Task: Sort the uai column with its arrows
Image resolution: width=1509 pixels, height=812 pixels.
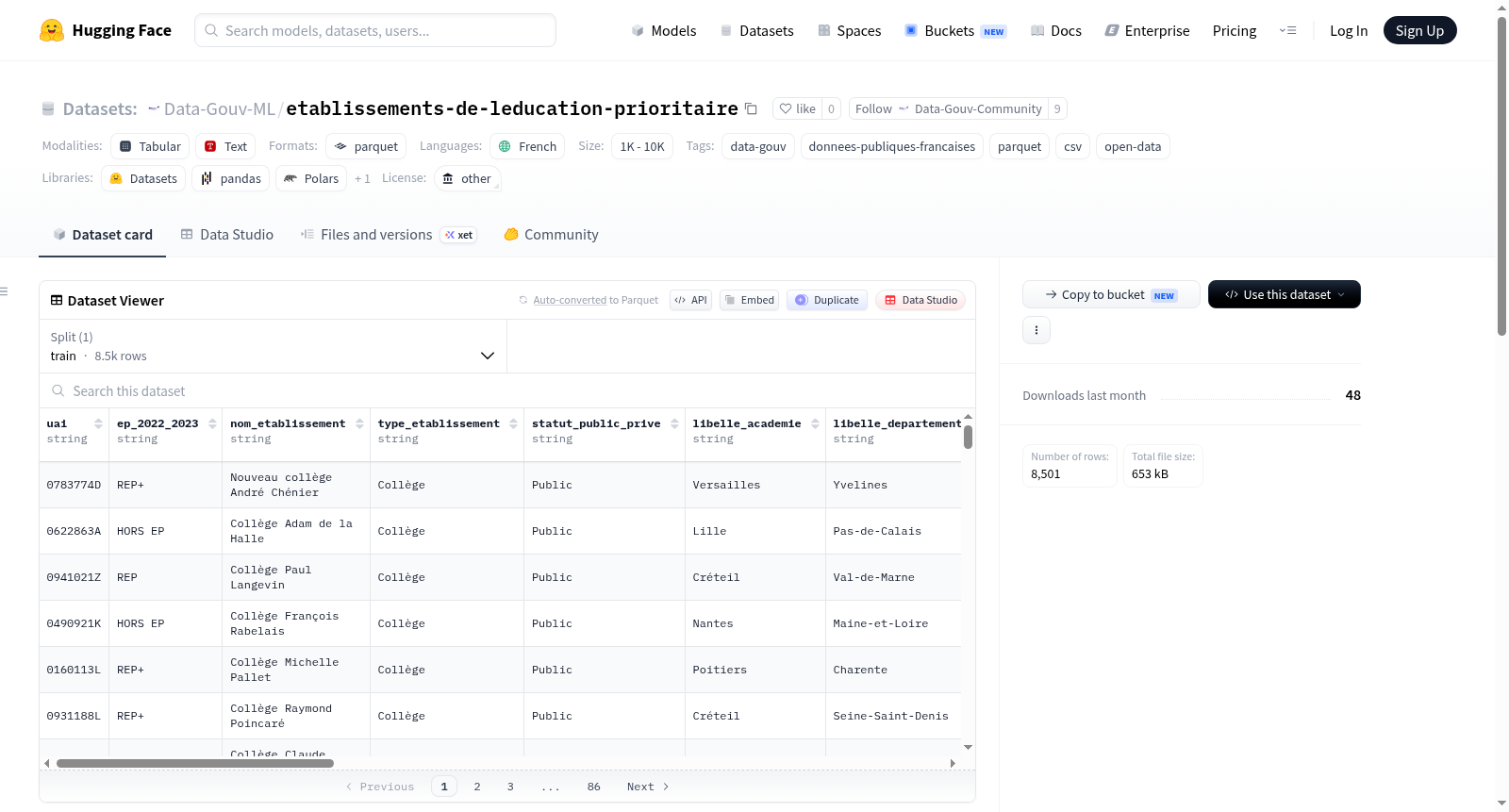Action: coord(98,423)
